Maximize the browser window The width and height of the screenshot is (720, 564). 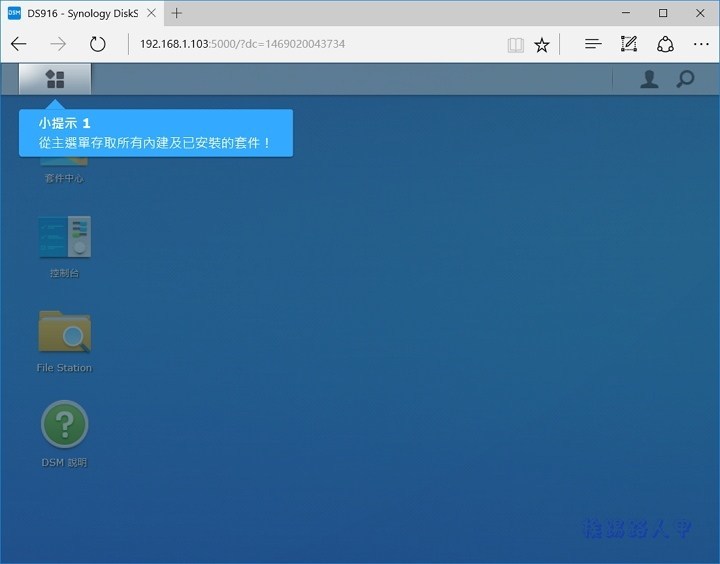point(663,13)
